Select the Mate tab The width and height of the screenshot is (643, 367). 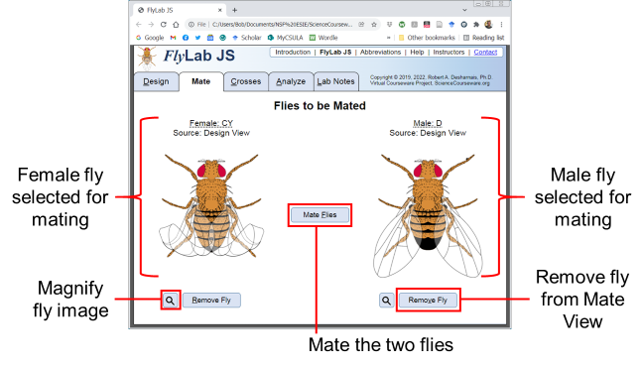click(x=201, y=82)
